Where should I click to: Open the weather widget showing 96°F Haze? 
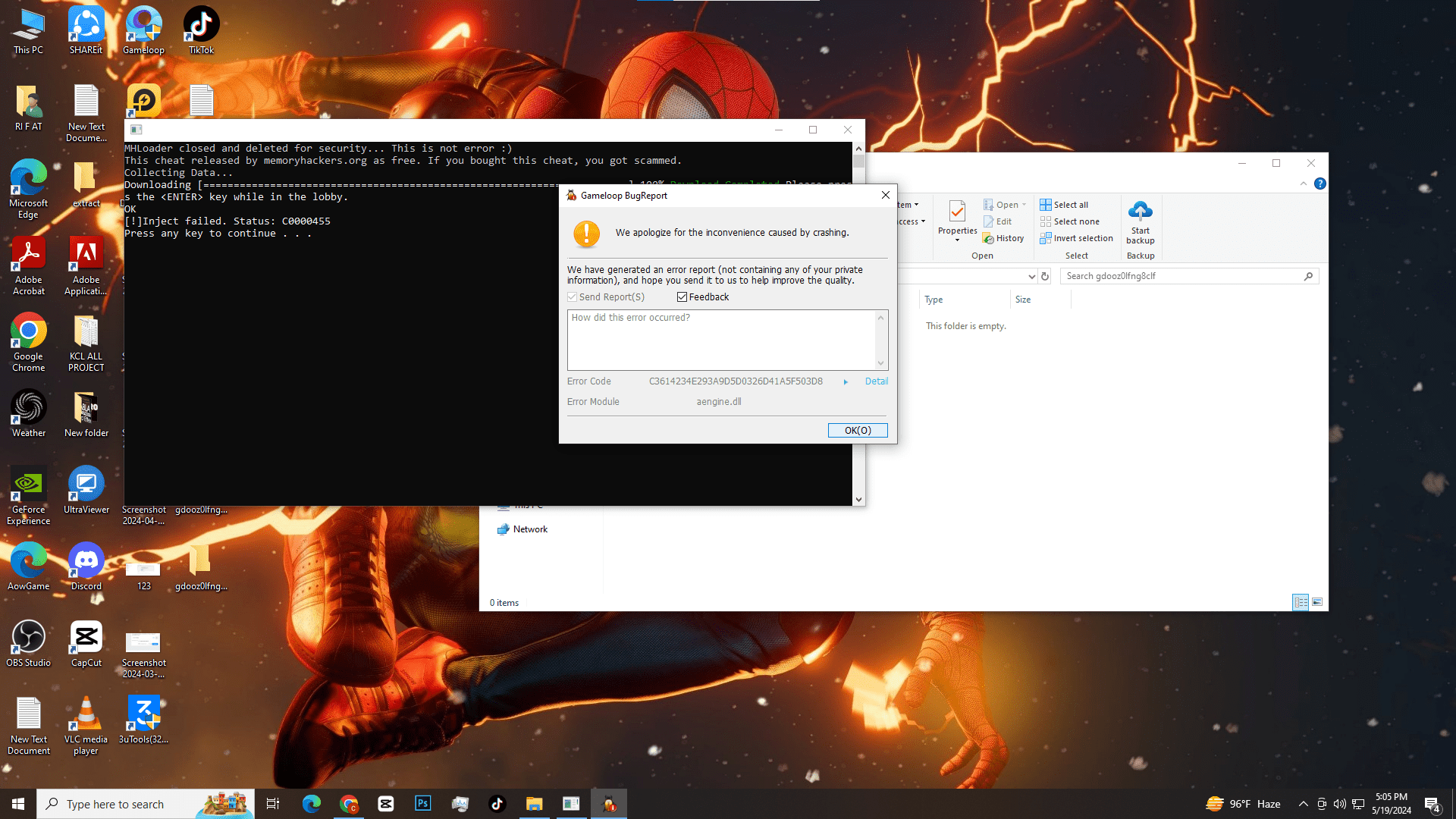coord(1243,804)
